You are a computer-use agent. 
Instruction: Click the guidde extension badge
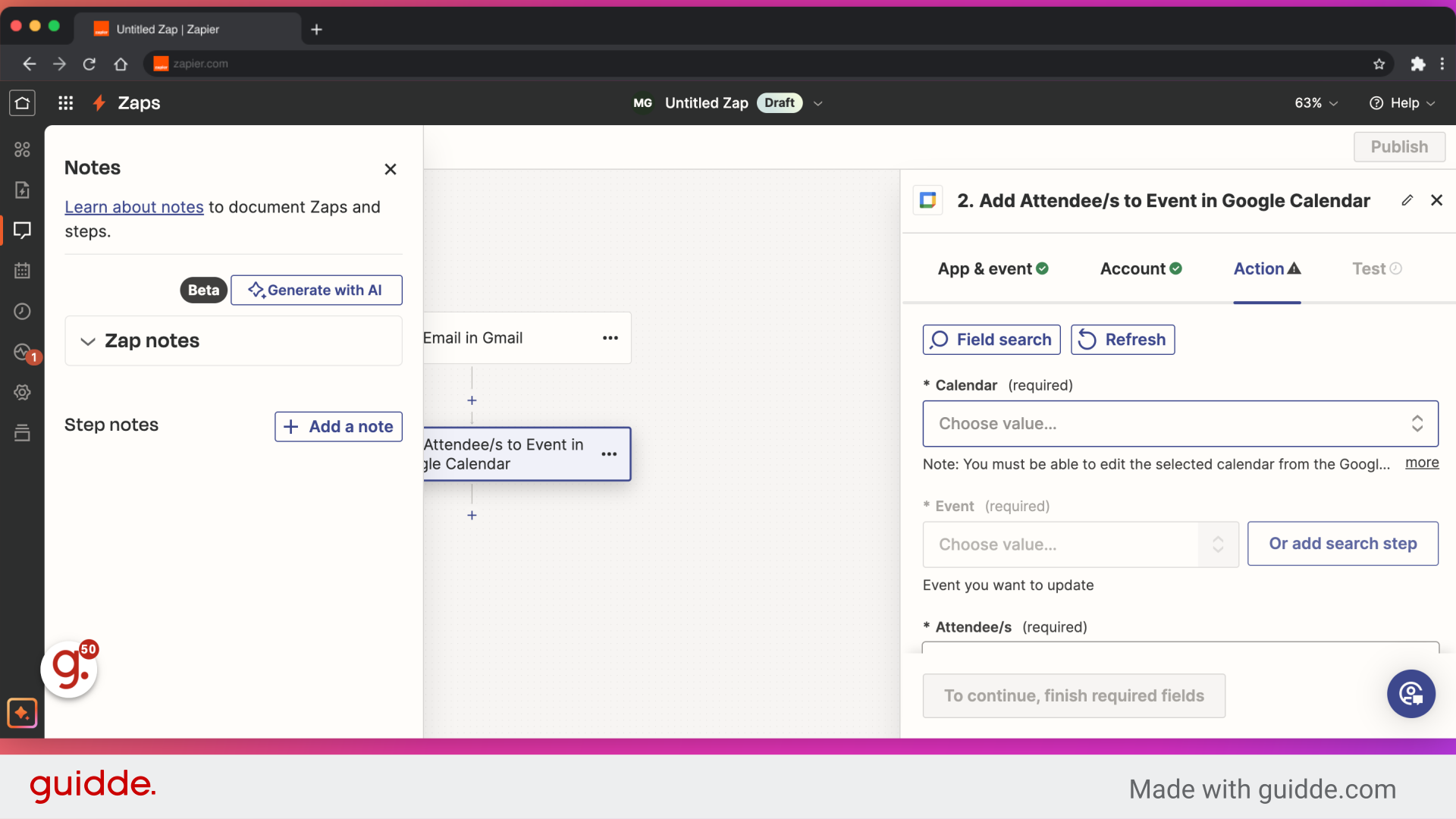70,669
